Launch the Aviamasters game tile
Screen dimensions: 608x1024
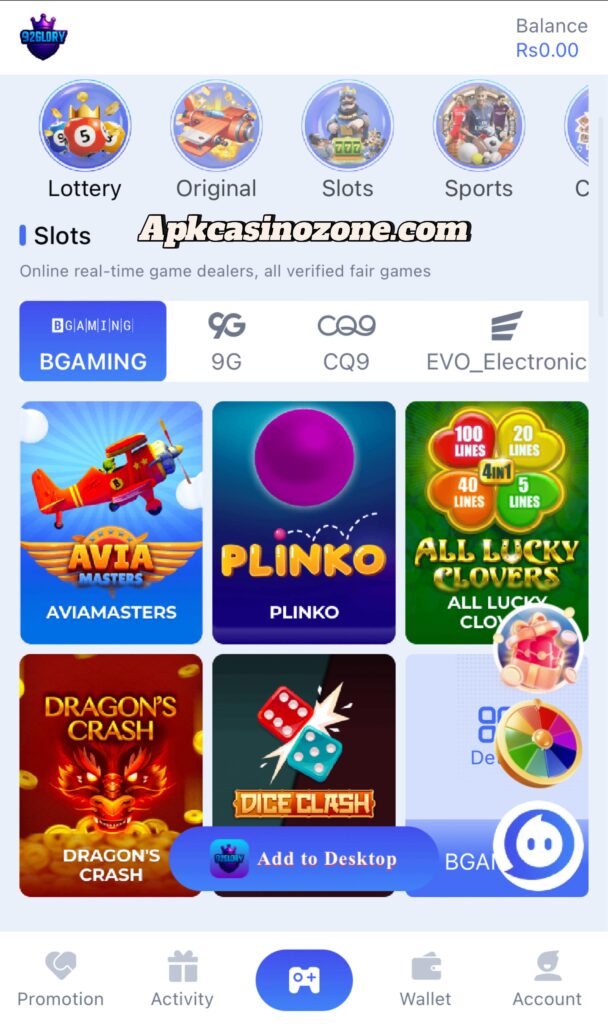[111, 522]
